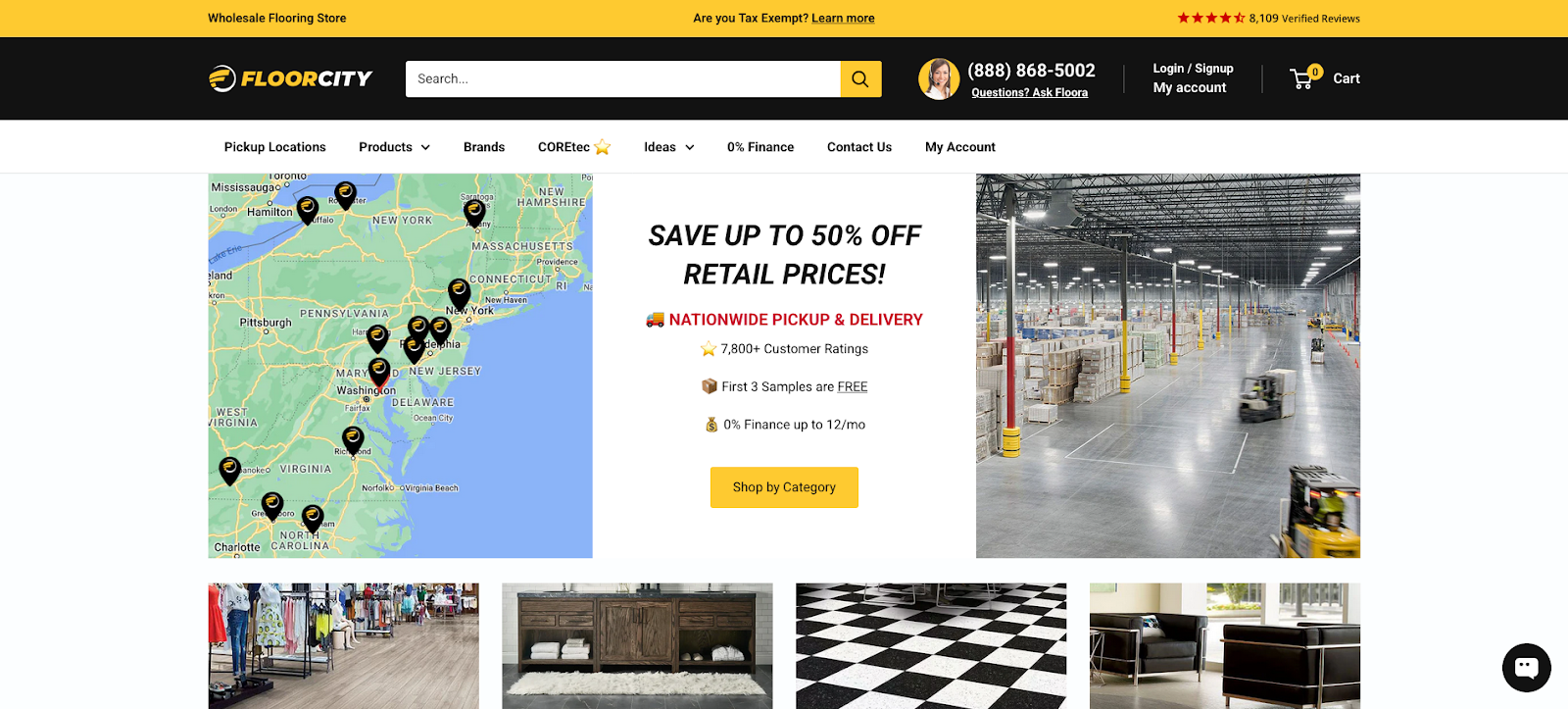Open the Pickup Locations page

pos(274,147)
